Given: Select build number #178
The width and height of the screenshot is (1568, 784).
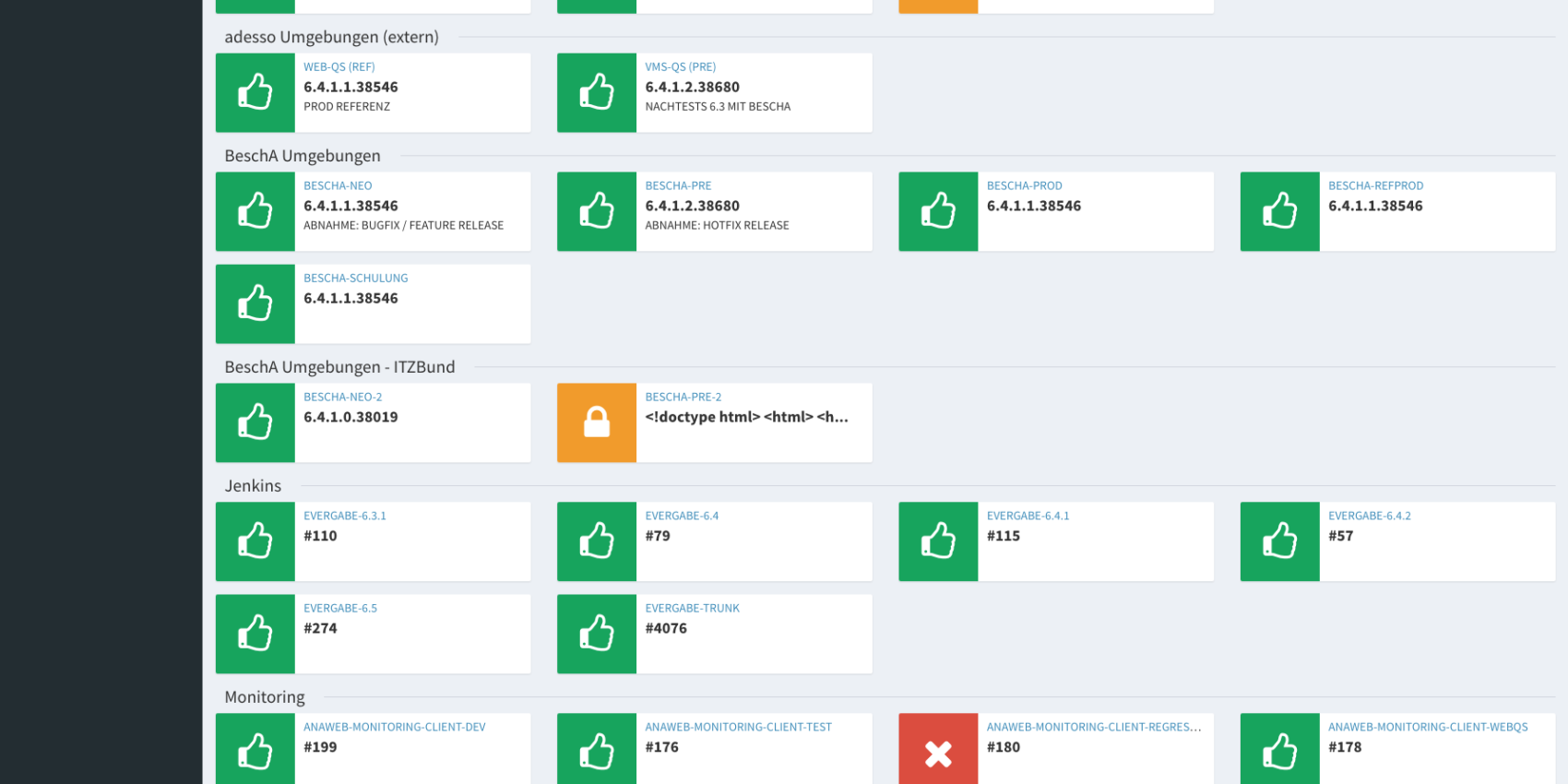Looking at the screenshot, I should (1345, 748).
